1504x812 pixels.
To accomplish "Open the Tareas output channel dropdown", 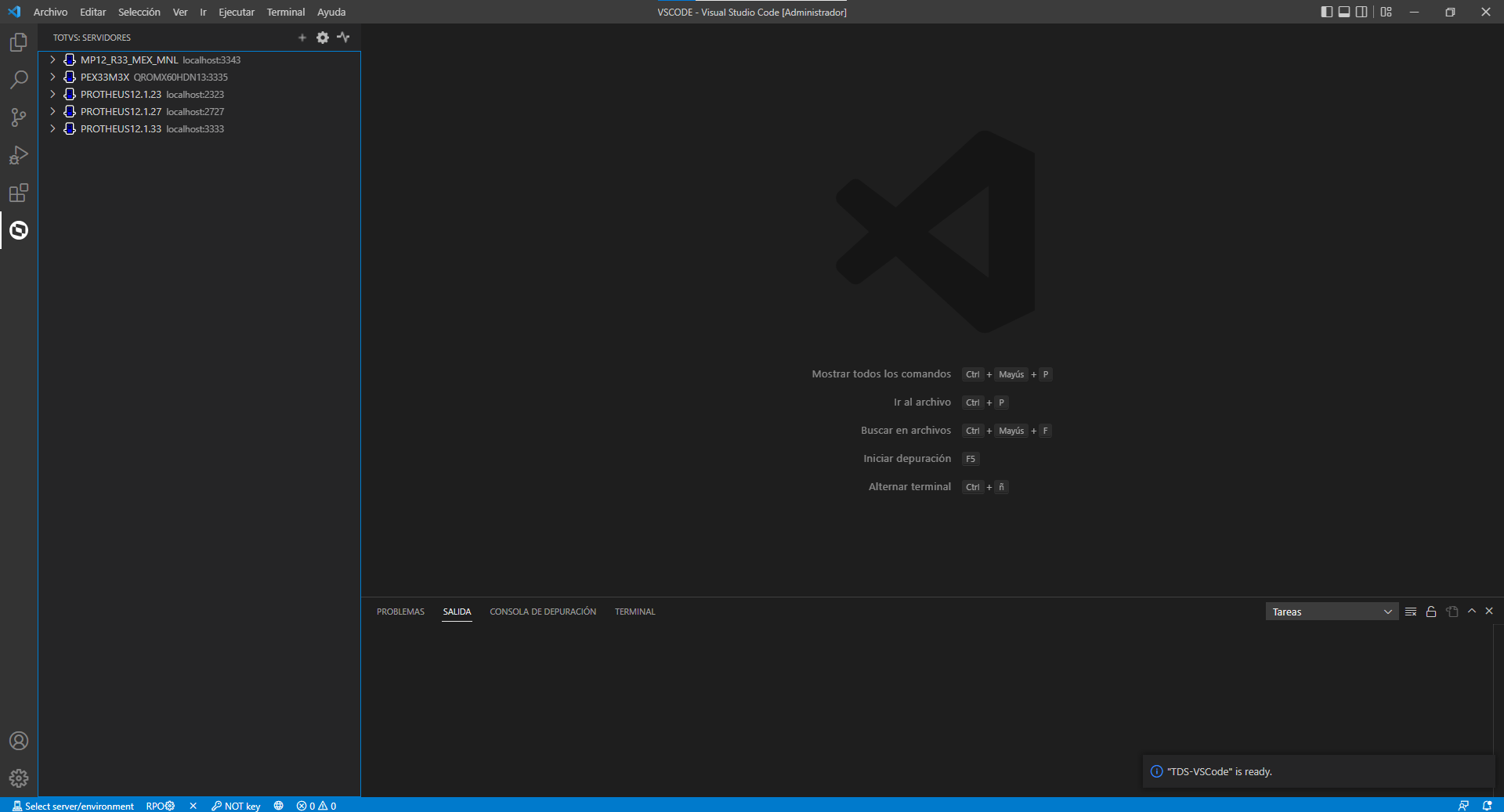I will pyautogui.click(x=1332, y=612).
